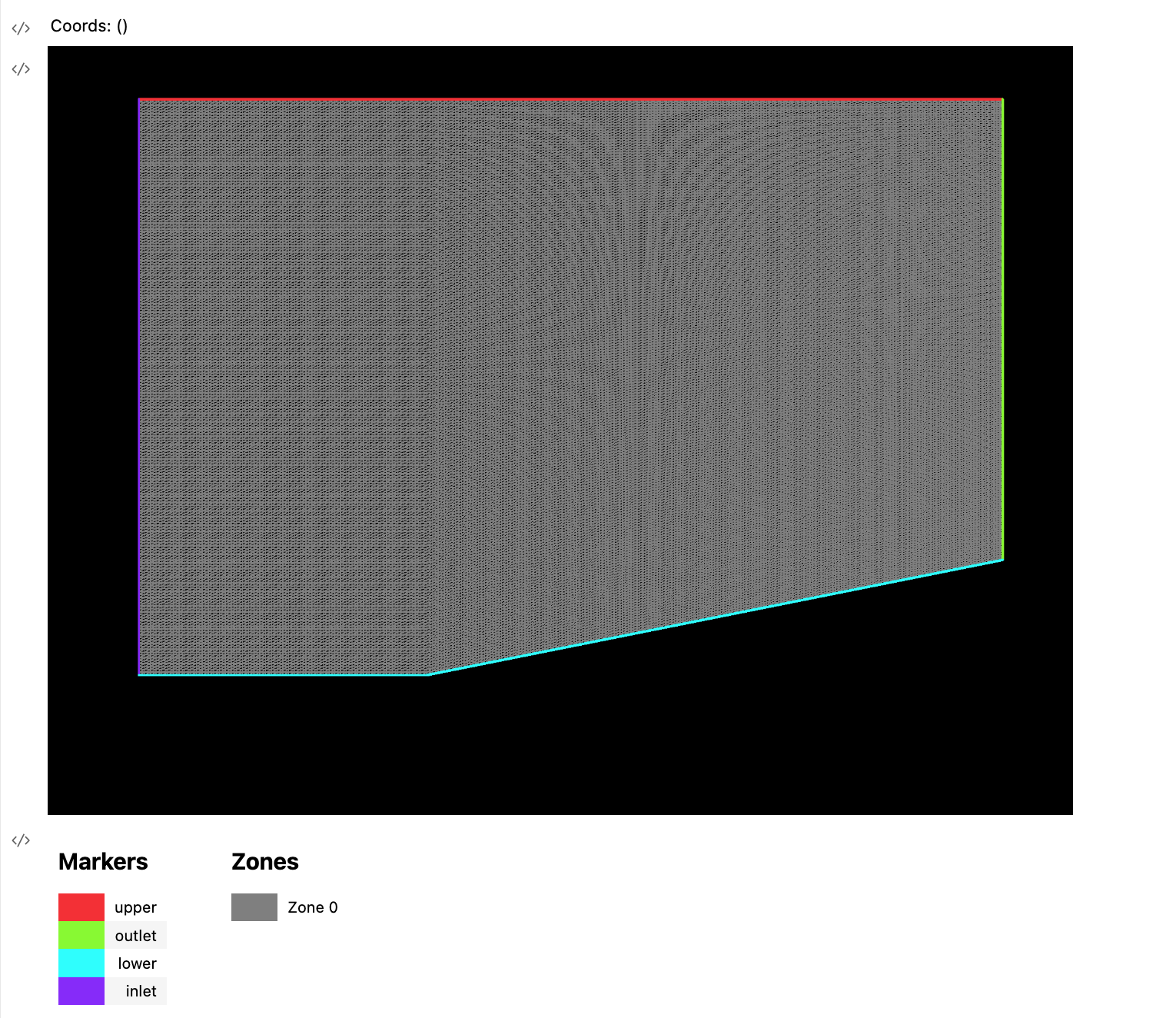Click the 'Coords: ()' text
The width and height of the screenshot is (1176, 1018).
pyautogui.click(x=89, y=26)
